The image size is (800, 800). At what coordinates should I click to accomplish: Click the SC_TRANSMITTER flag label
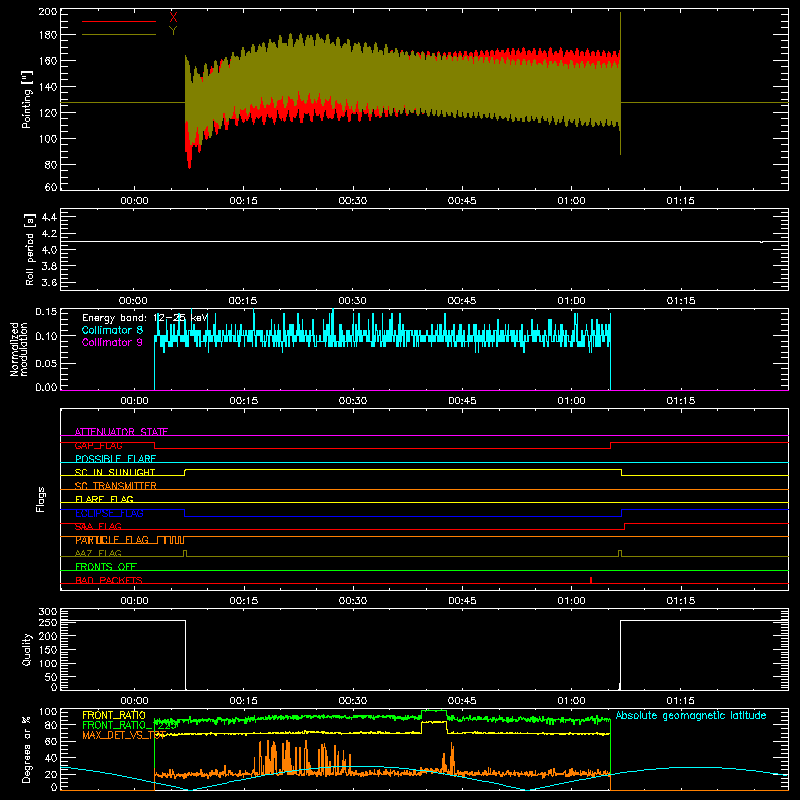115,486
